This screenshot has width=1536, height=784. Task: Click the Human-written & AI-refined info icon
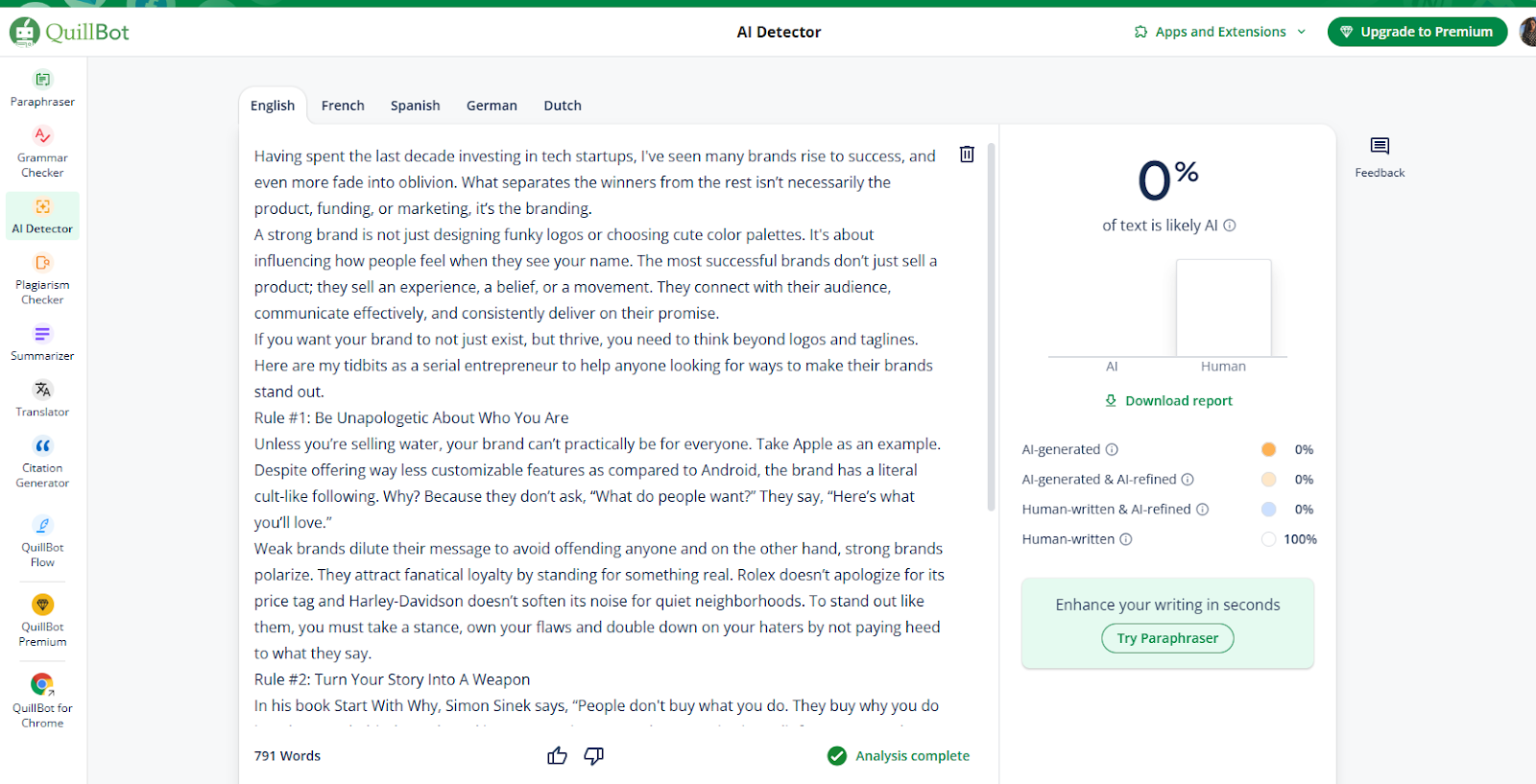[1202, 510]
